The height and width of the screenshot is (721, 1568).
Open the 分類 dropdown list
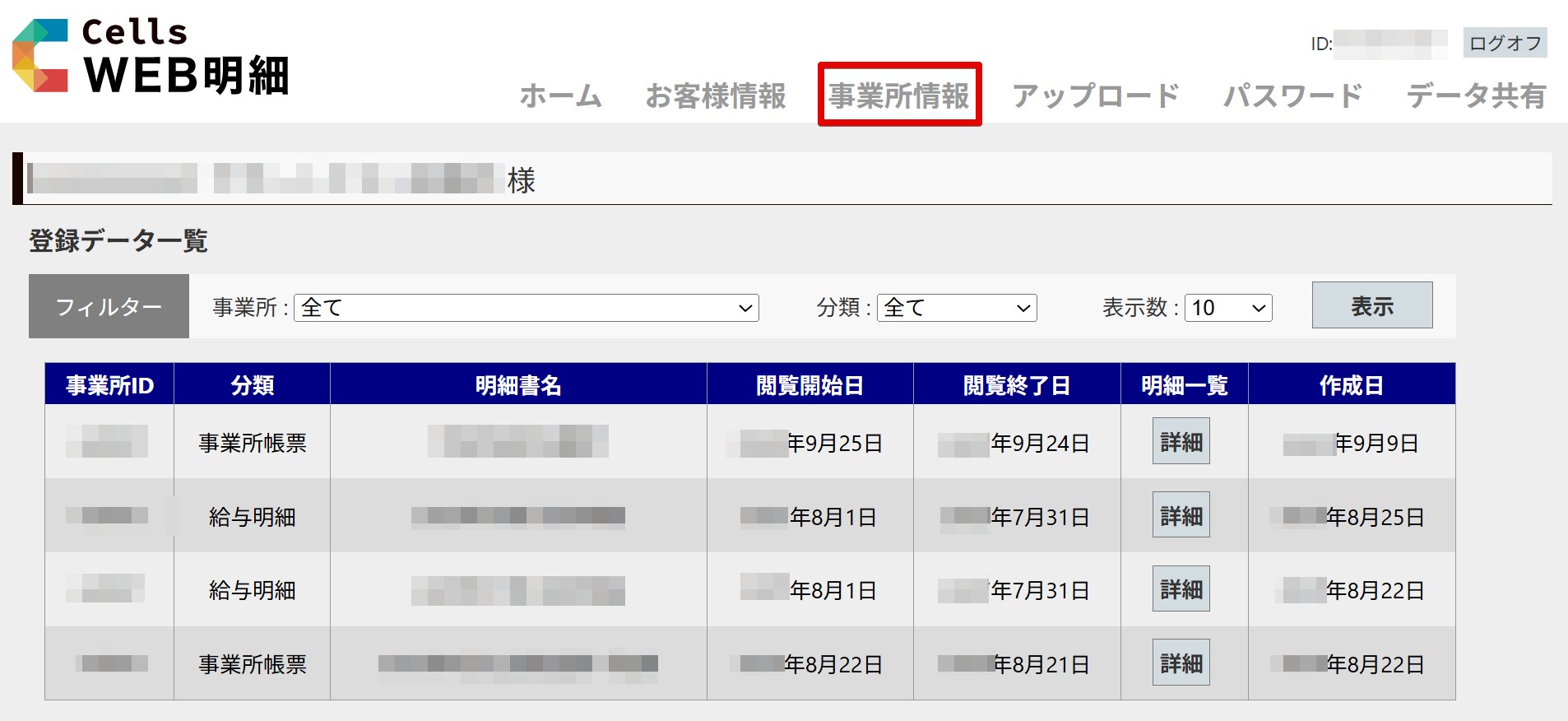pyautogui.click(x=956, y=308)
